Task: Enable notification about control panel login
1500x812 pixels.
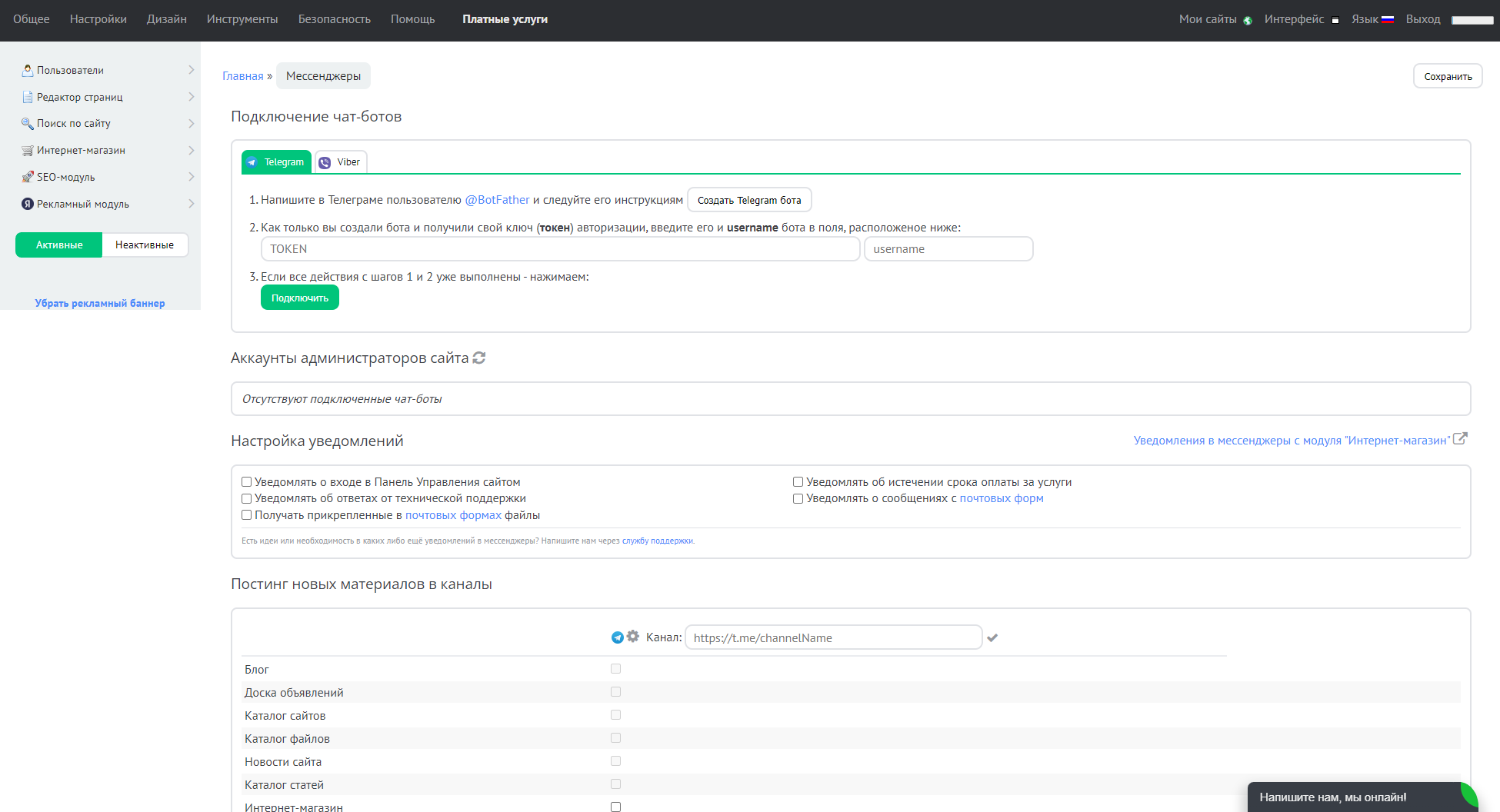Action: [247, 482]
